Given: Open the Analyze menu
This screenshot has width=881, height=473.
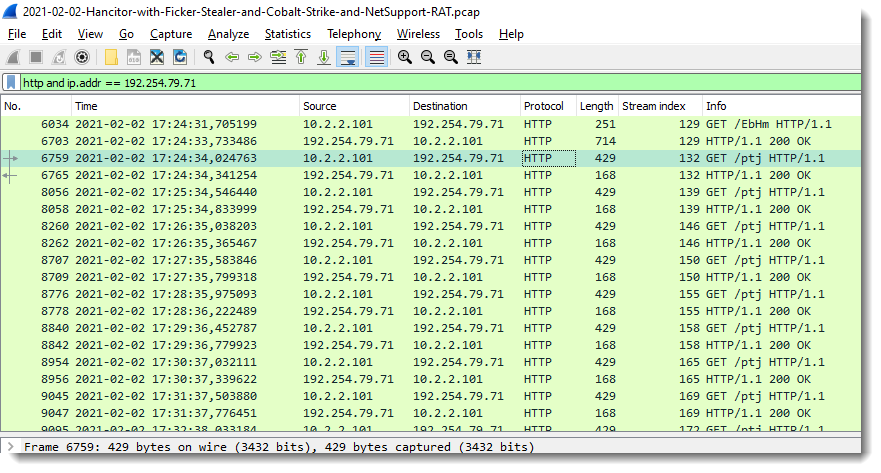Looking at the screenshot, I should coord(228,34).
